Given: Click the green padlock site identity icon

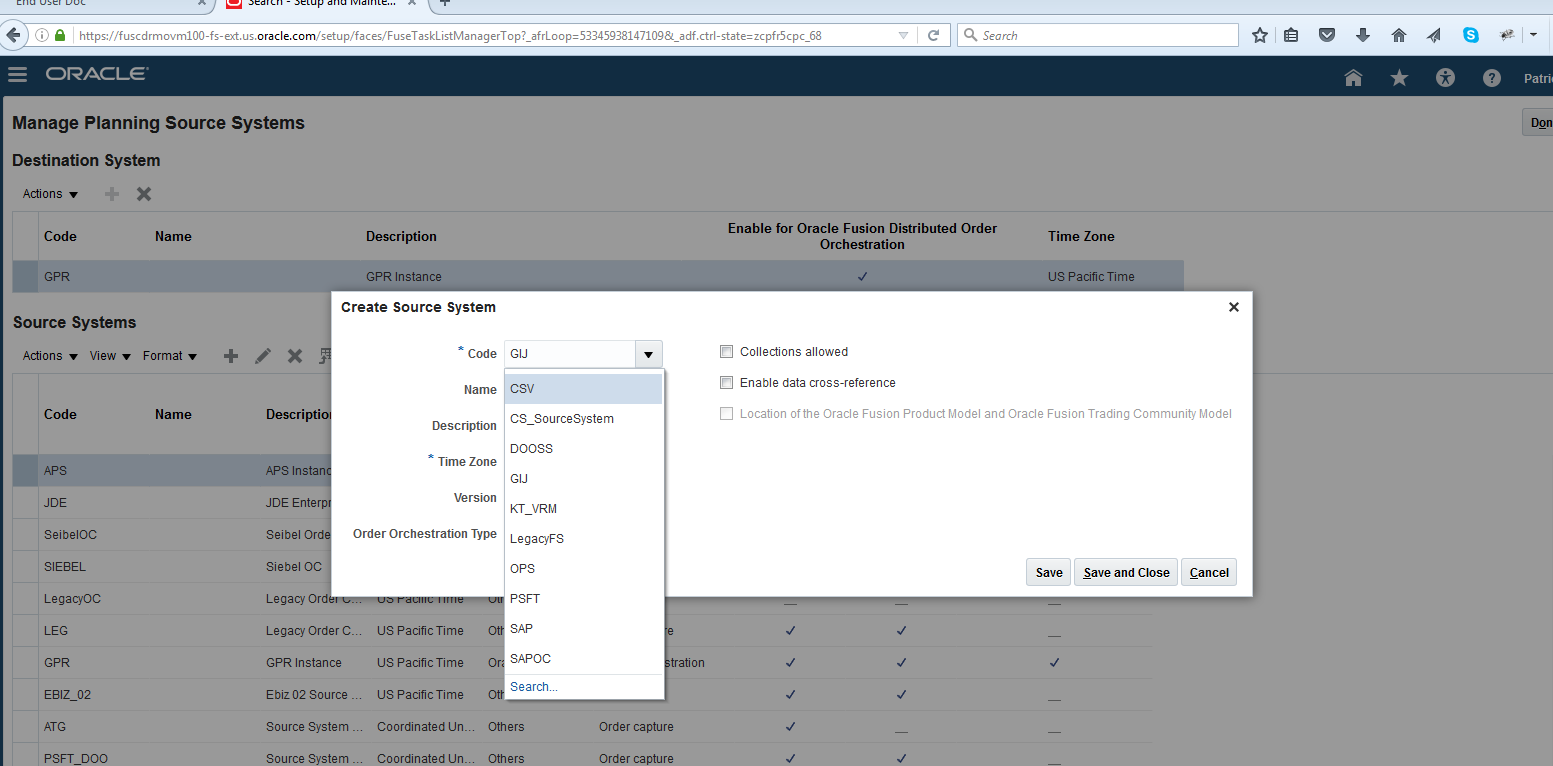Looking at the screenshot, I should click(60, 35).
